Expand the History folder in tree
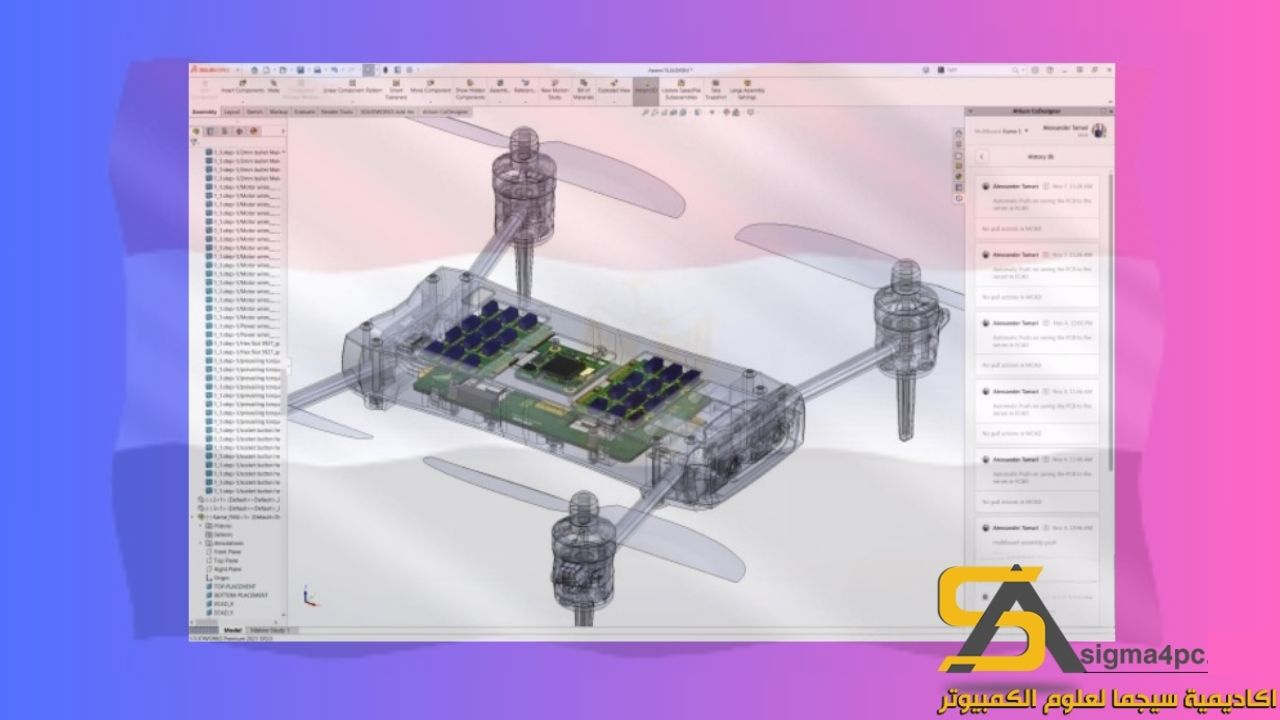 pyautogui.click(x=202, y=526)
